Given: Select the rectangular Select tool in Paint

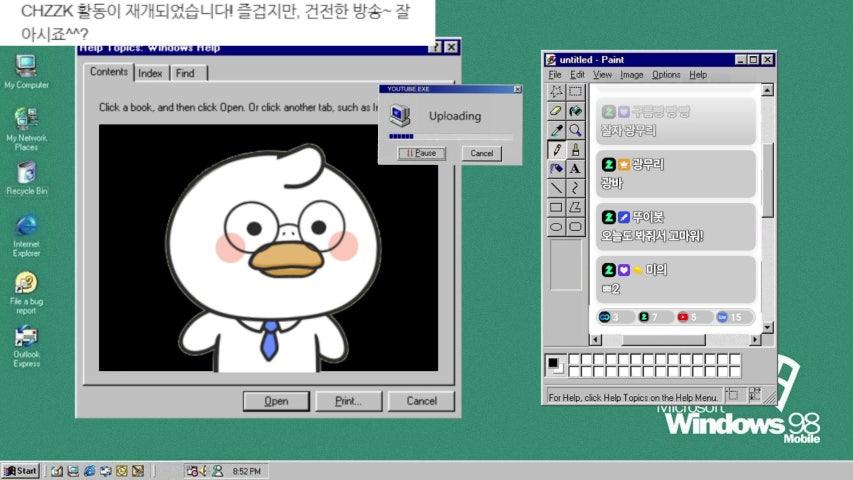Looking at the screenshot, I should 575,91.
